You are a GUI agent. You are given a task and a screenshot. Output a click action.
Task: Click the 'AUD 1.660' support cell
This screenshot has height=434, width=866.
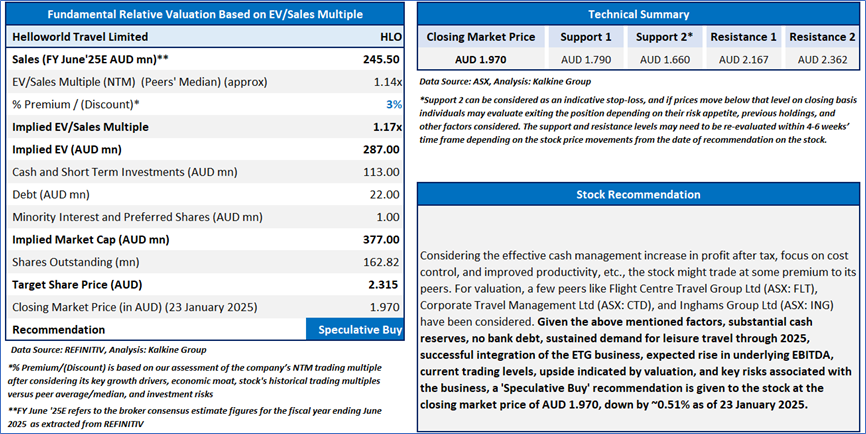(x=664, y=60)
